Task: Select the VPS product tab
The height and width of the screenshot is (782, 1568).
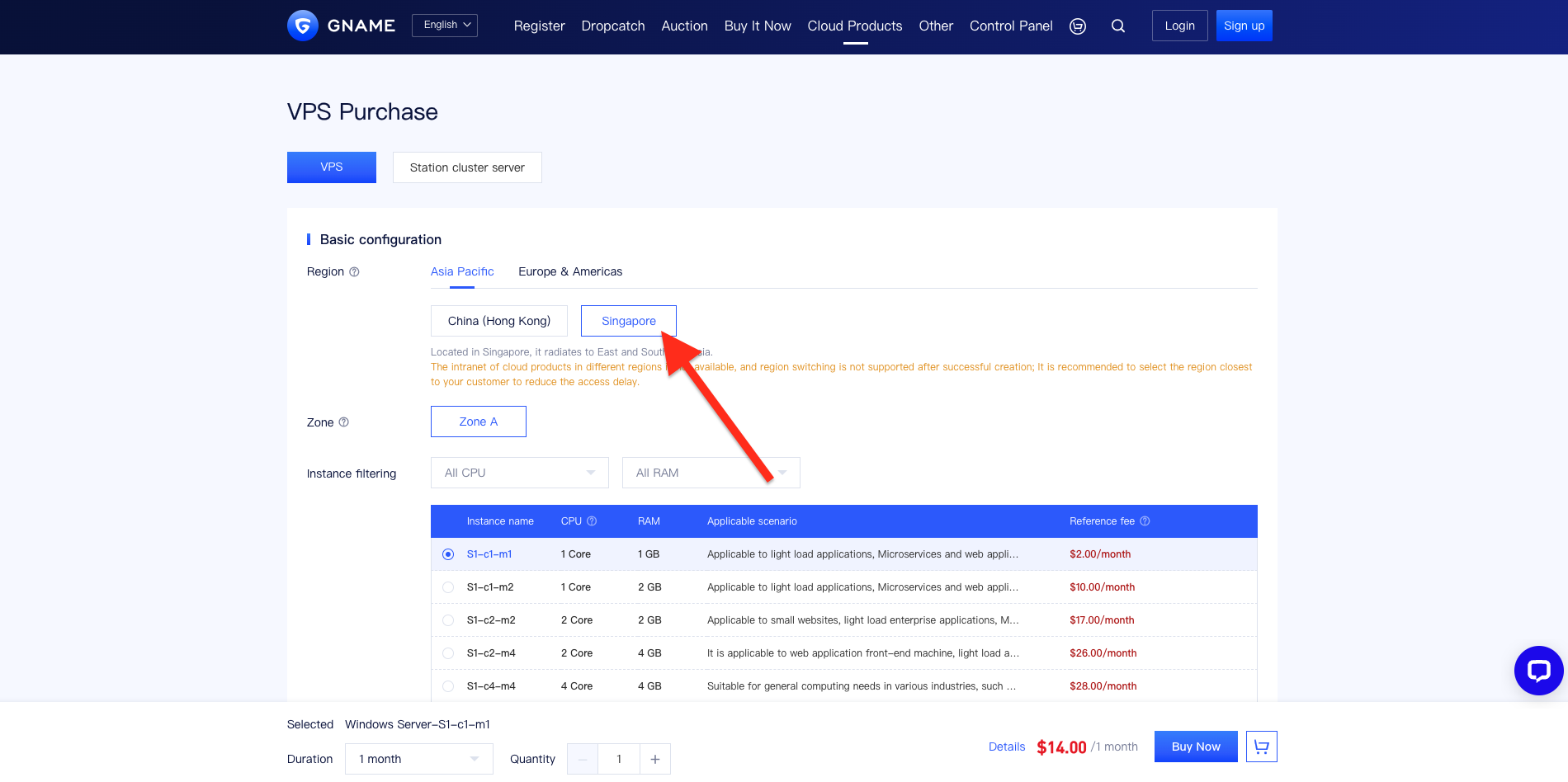Action: [332, 167]
